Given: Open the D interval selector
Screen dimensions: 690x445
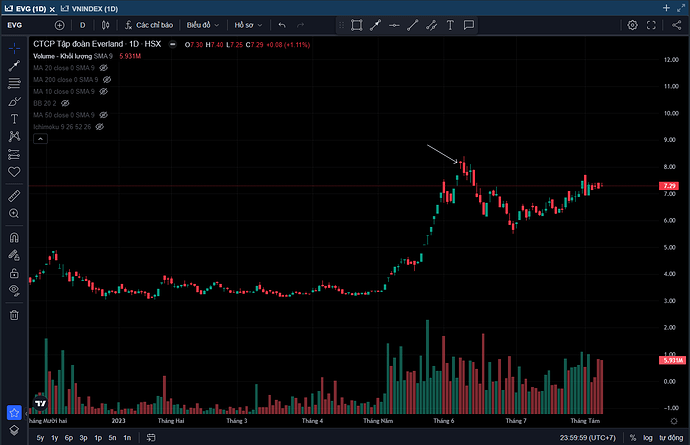Looking at the screenshot, I should click(82, 25).
